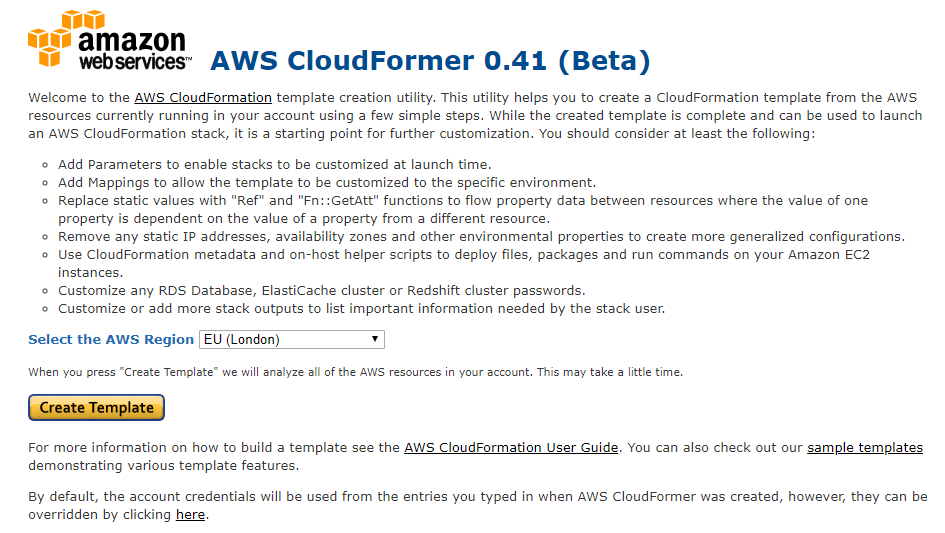Open the AWS CloudFormation link in intro
This screenshot has height=533, width=945.
pyautogui.click(x=202, y=98)
